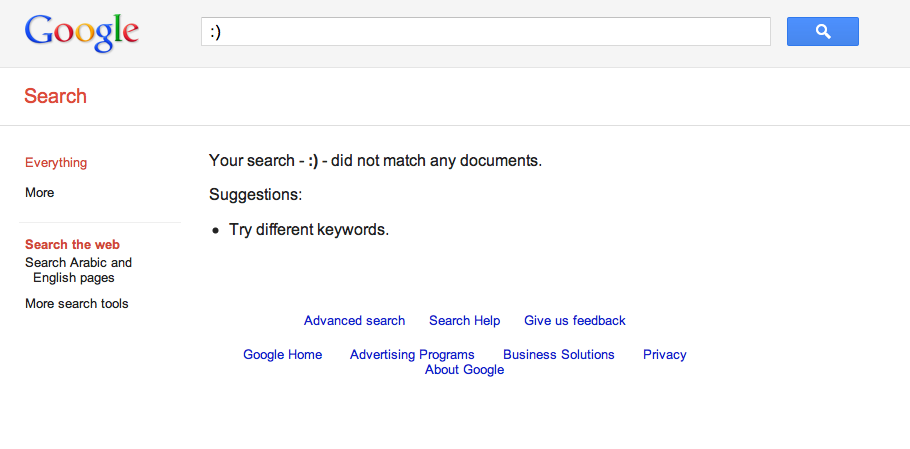Open Advertising Programs link
Screen dimensions: 910x449
(x=412, y=354)
